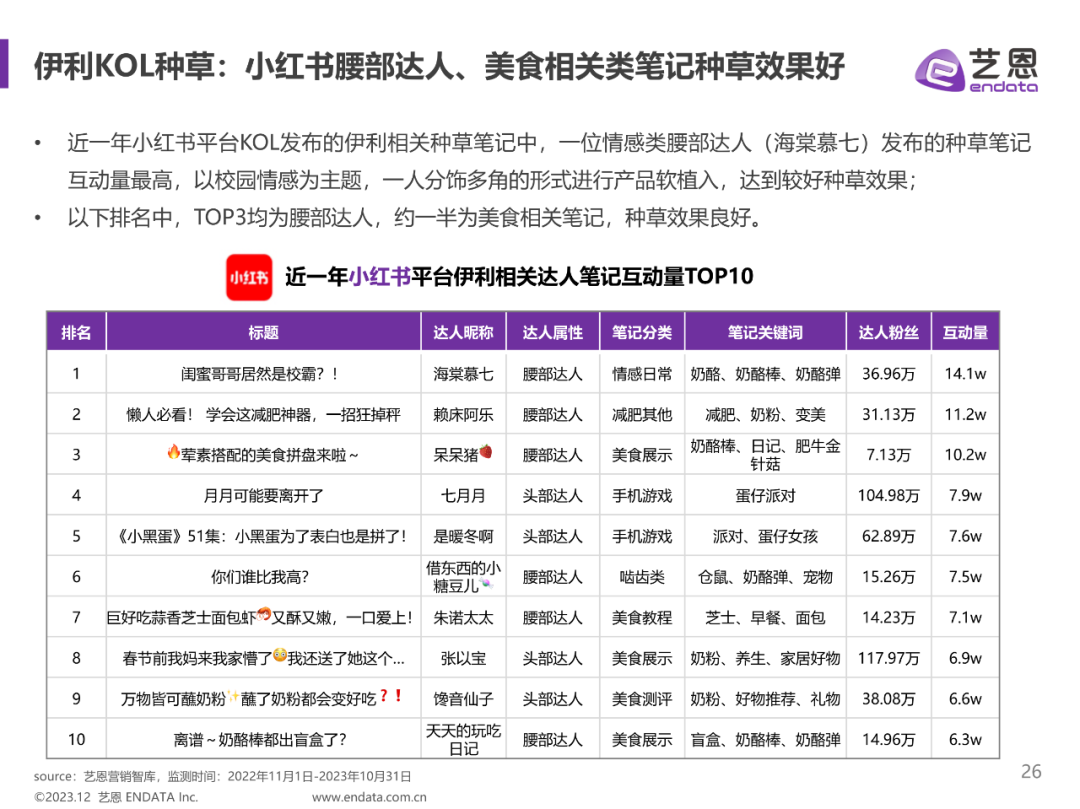
Task: Click title 万物皆可蘸奶粉
Action: [x=262, y=699]
